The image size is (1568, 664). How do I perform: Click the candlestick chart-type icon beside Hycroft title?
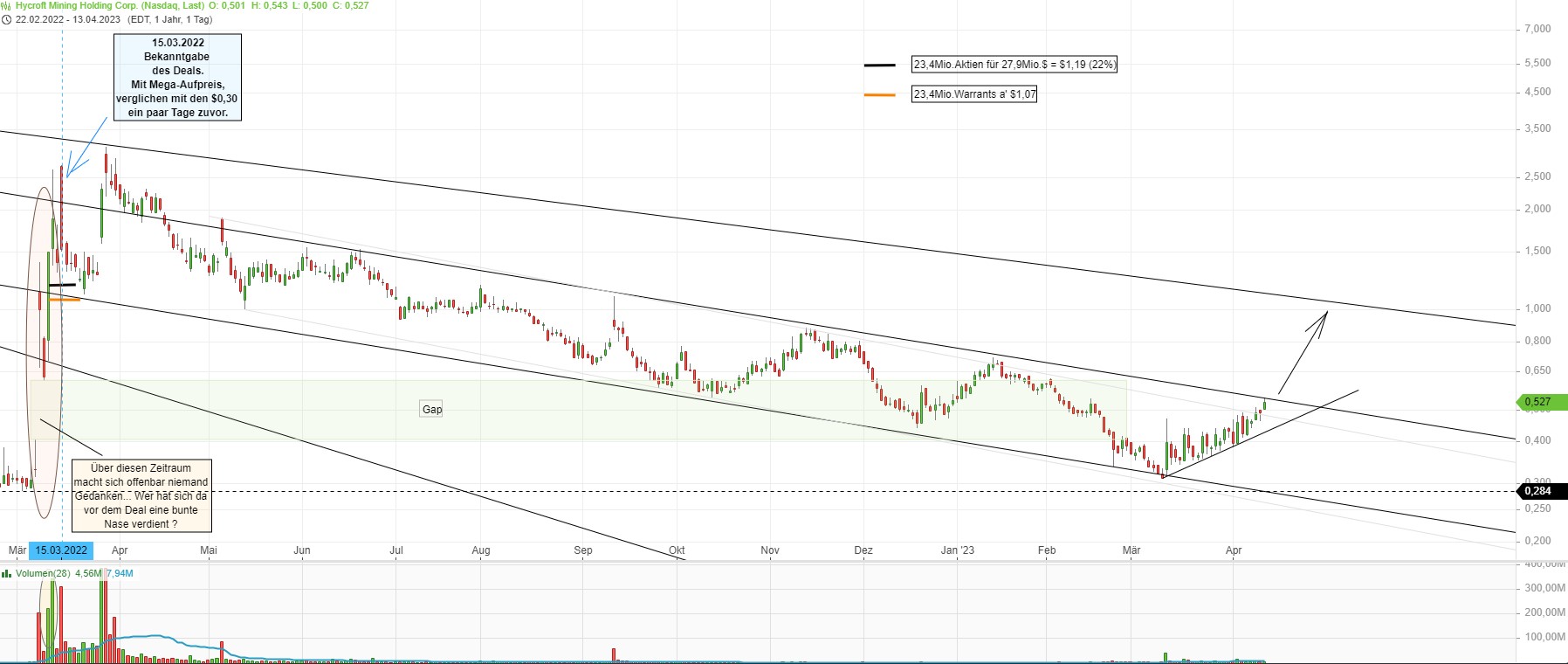click(7, 5)
